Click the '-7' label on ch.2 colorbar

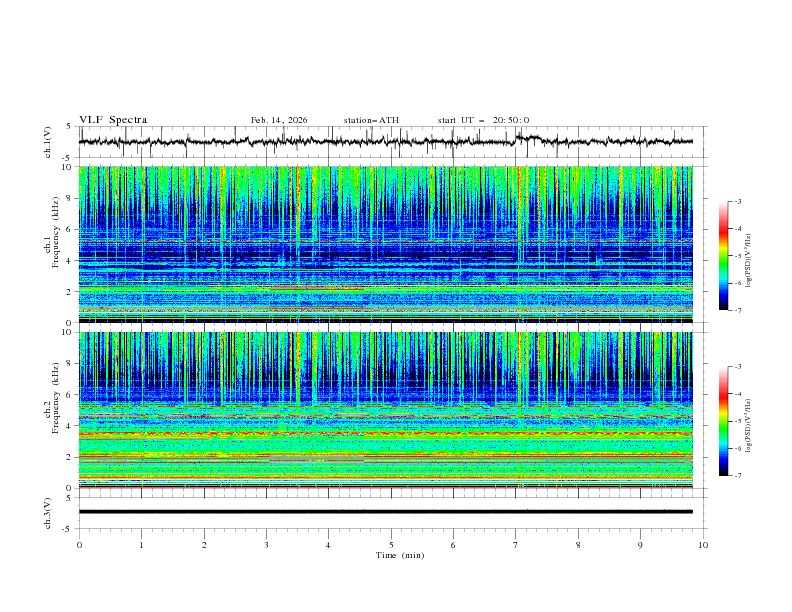pos(738,476)
